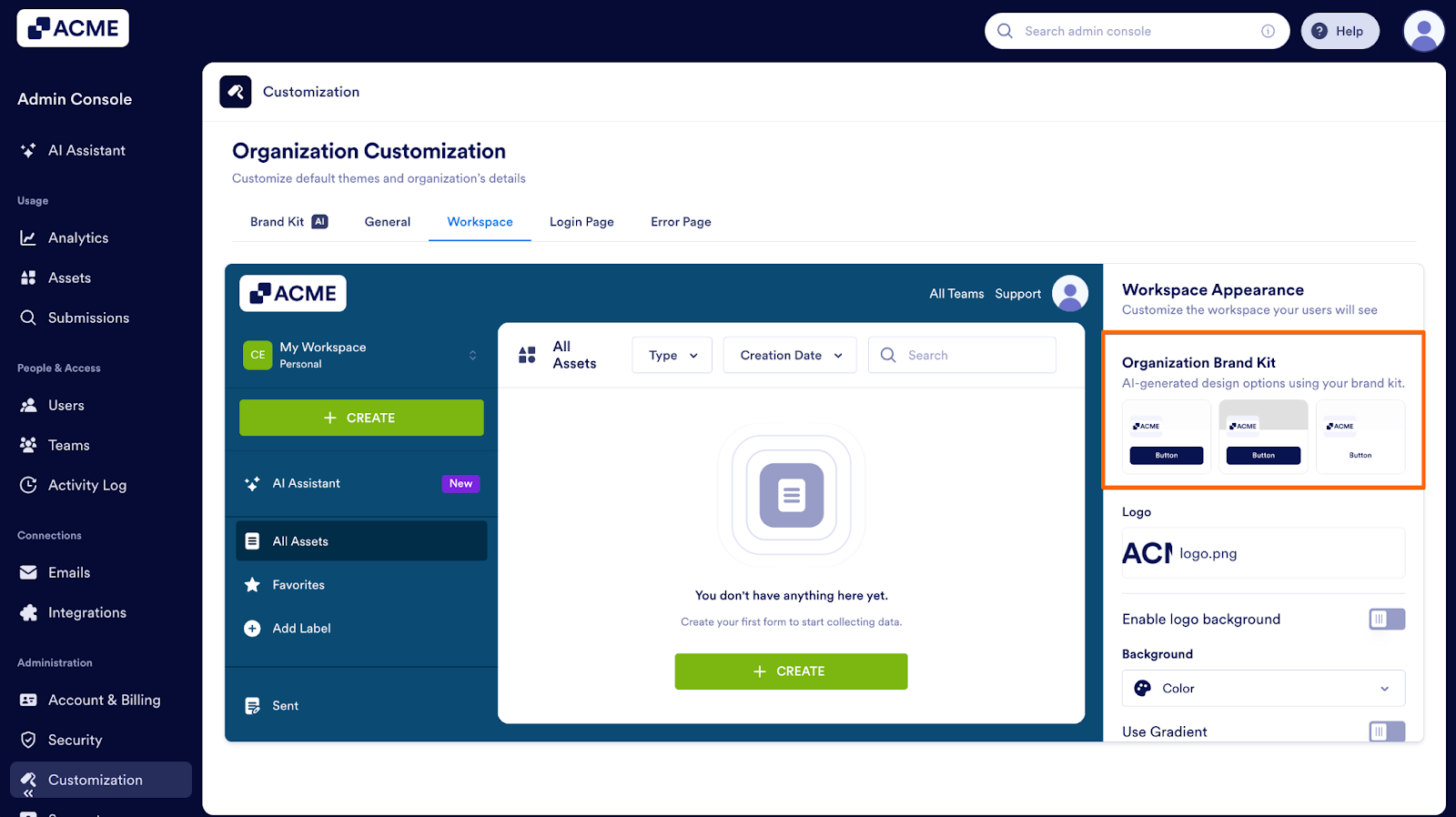Image resolution: width=1456 pixels, height=817 pixels.
Task: Click the Admin Console heading text
Action: 75,99
